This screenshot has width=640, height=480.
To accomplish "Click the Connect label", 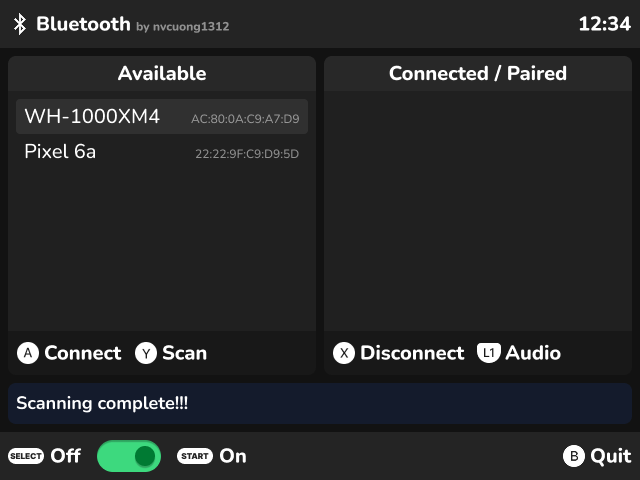I will click(x=83, y=353).
